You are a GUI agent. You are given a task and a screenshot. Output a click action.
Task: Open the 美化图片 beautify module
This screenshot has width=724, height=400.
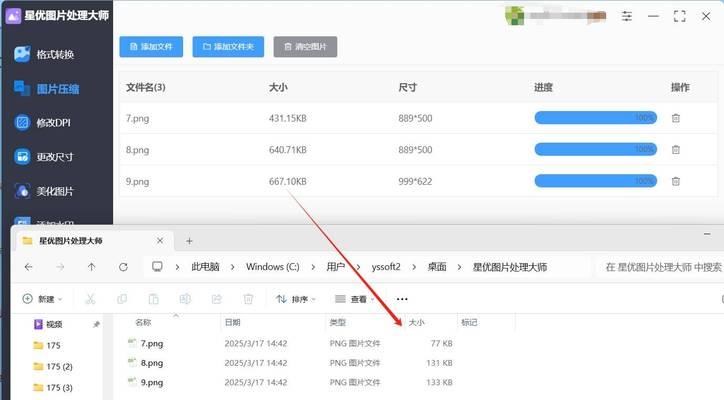coord(43,191)
